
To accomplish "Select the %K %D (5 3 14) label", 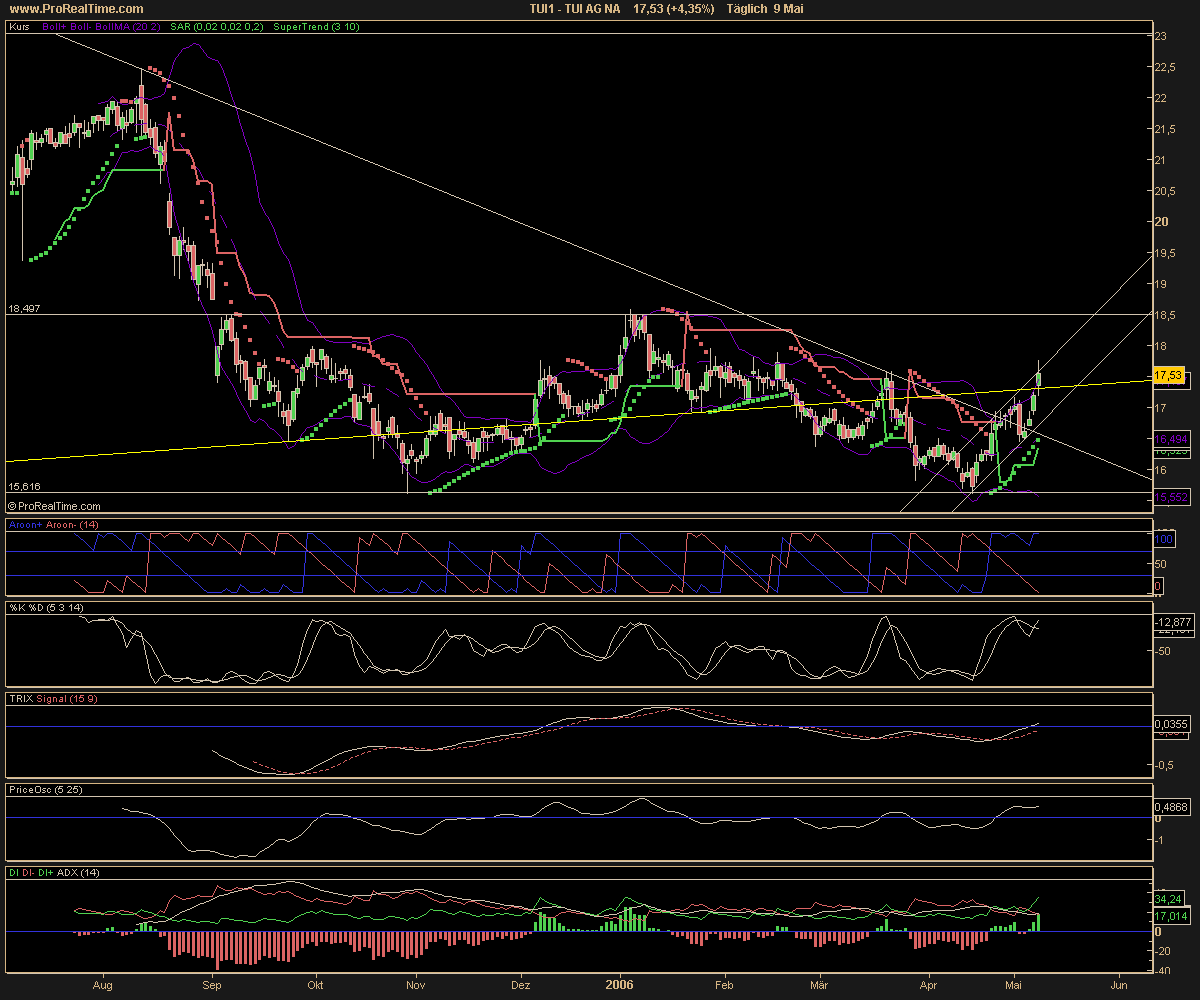I will tap(45, 608).
